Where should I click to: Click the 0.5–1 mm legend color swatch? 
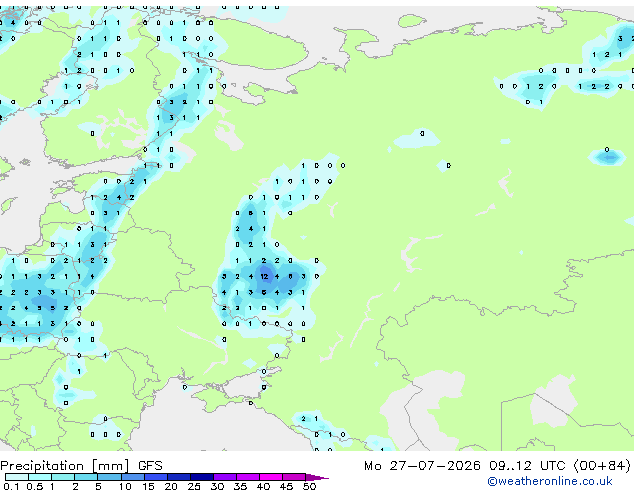pyautogui.click(x=40, y=477)
